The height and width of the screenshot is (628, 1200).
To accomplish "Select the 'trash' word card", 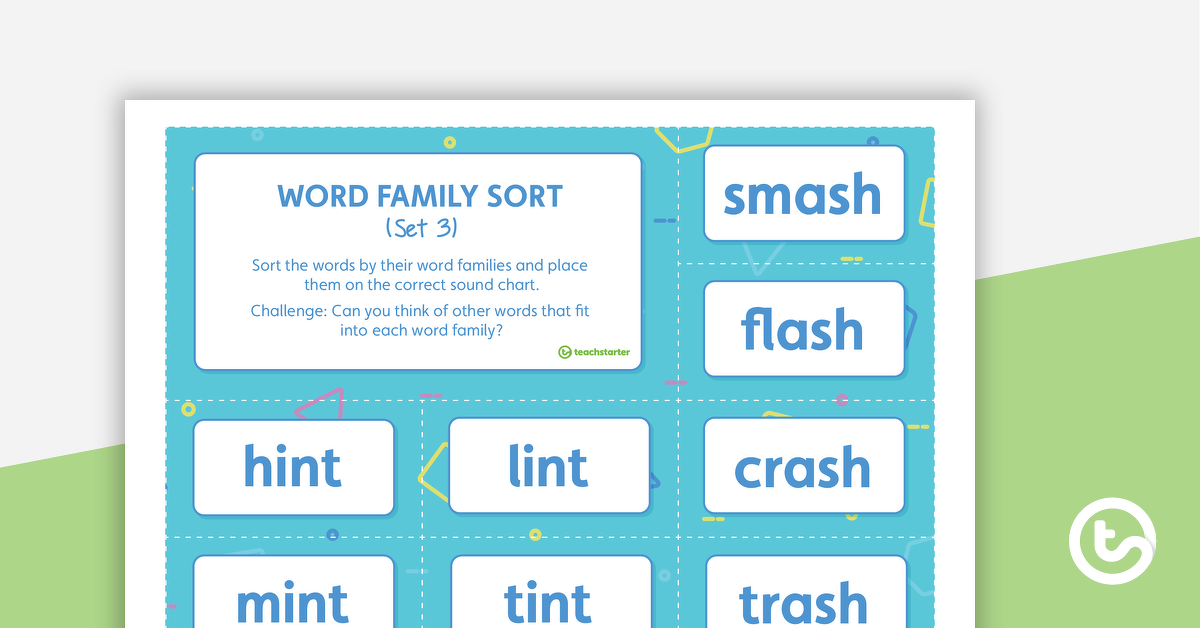I will [805, 595].
